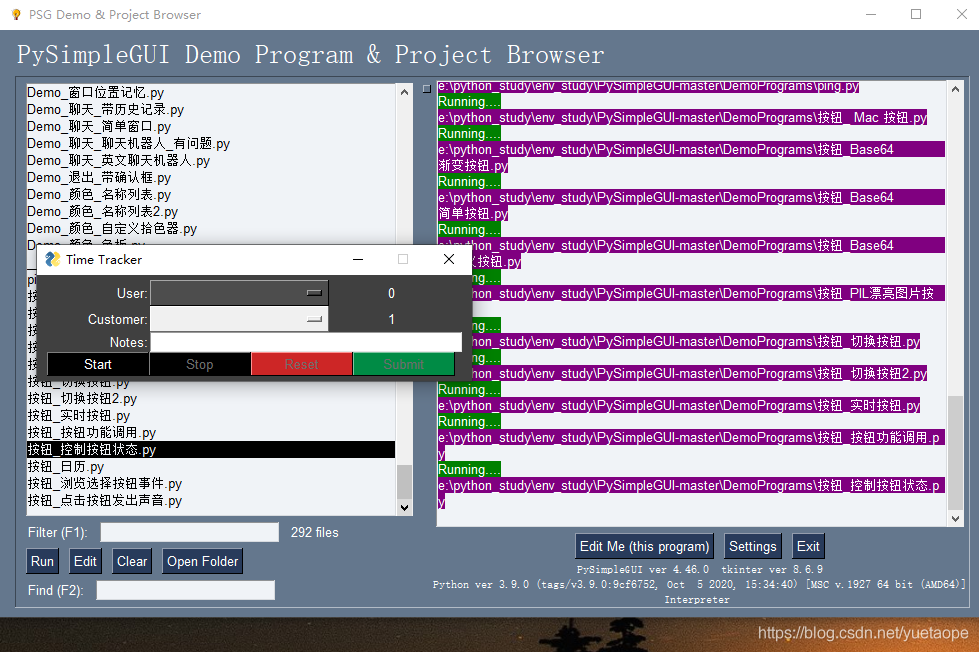Select Demo_聊天_带历史记录.py in file list
This screenshot has width=979, height=652.
click(211, 109)
